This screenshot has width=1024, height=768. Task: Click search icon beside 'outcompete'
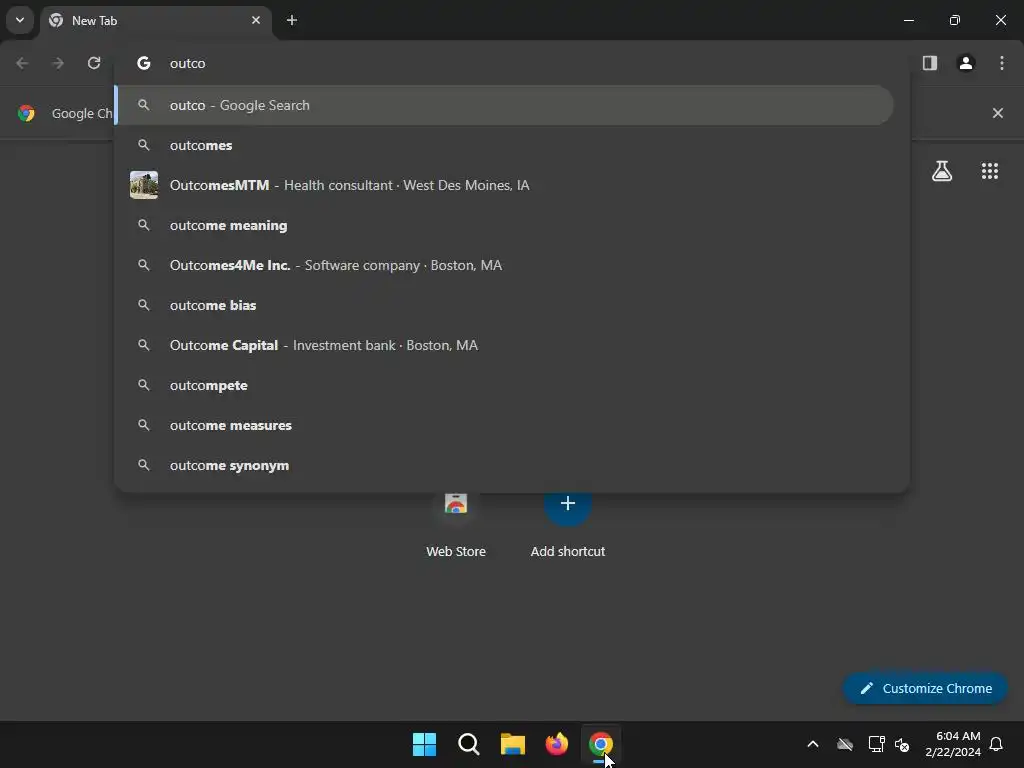click(144, 385)
